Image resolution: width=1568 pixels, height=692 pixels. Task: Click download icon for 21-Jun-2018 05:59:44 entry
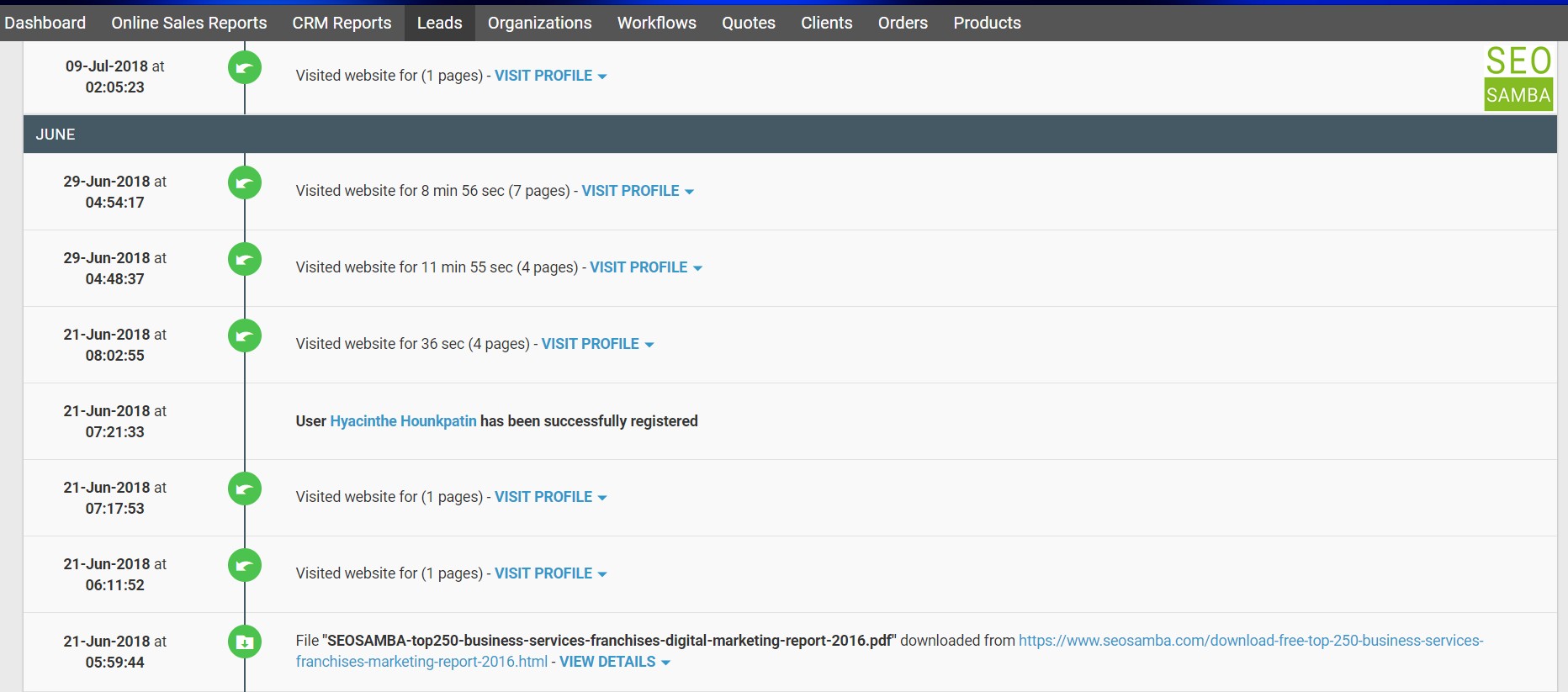pyautogui.click(x=245, y=642)
